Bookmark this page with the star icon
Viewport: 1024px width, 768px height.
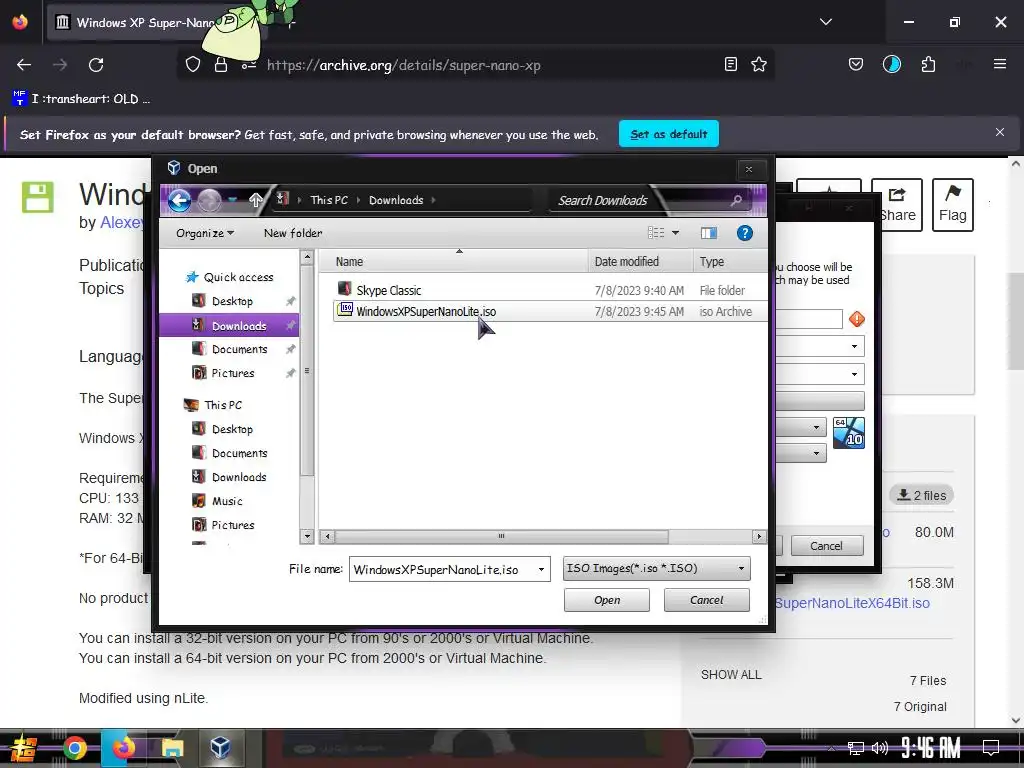[759, 64]
